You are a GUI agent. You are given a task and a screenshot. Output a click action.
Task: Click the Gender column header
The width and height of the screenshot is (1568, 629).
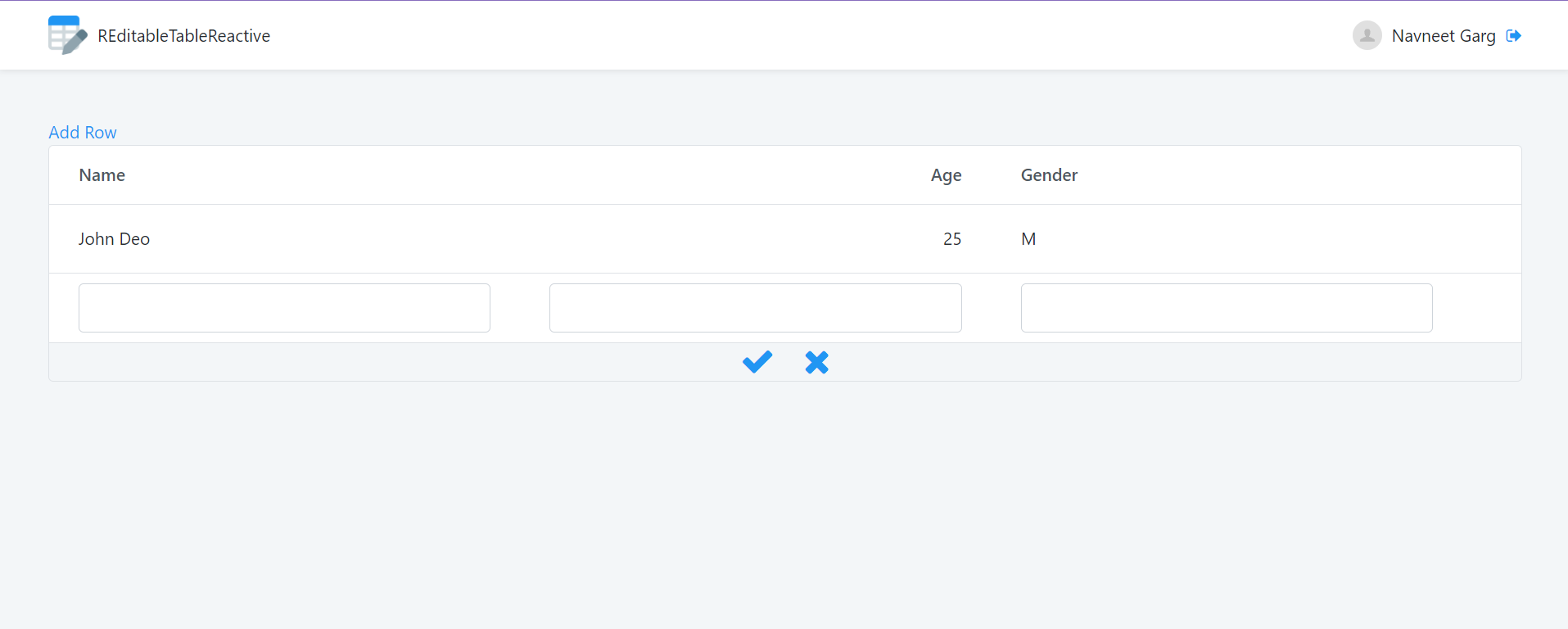(x=1049, y=175)
